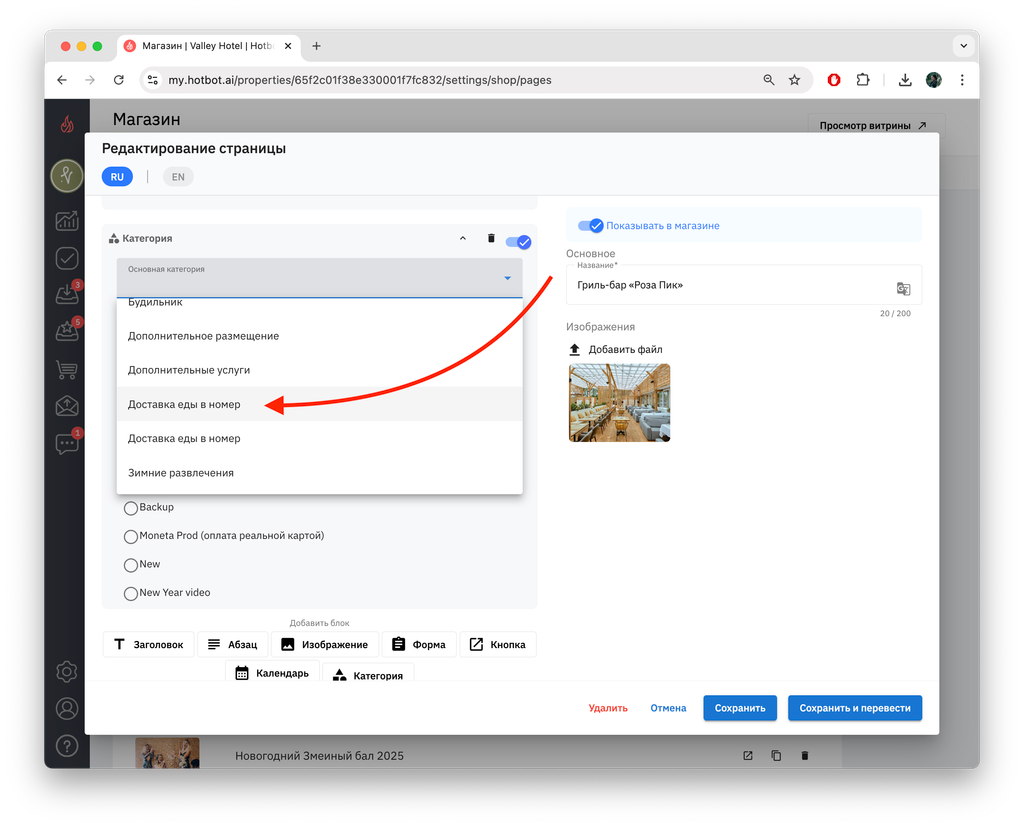The height and width of the screenshot is (827, 1024).
Task: Add a Календарь block
Action: pos(272,672)
